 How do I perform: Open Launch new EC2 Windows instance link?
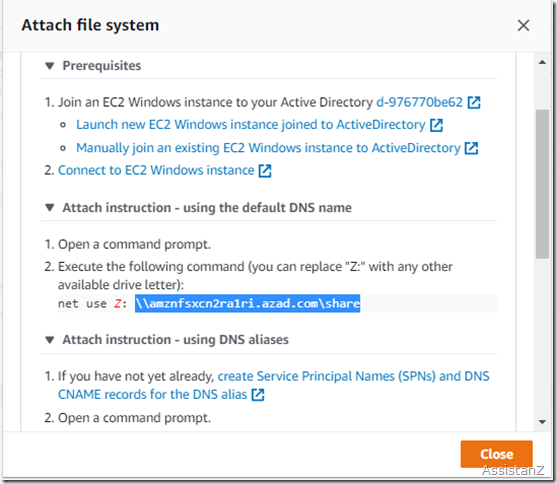pos(250,125)
